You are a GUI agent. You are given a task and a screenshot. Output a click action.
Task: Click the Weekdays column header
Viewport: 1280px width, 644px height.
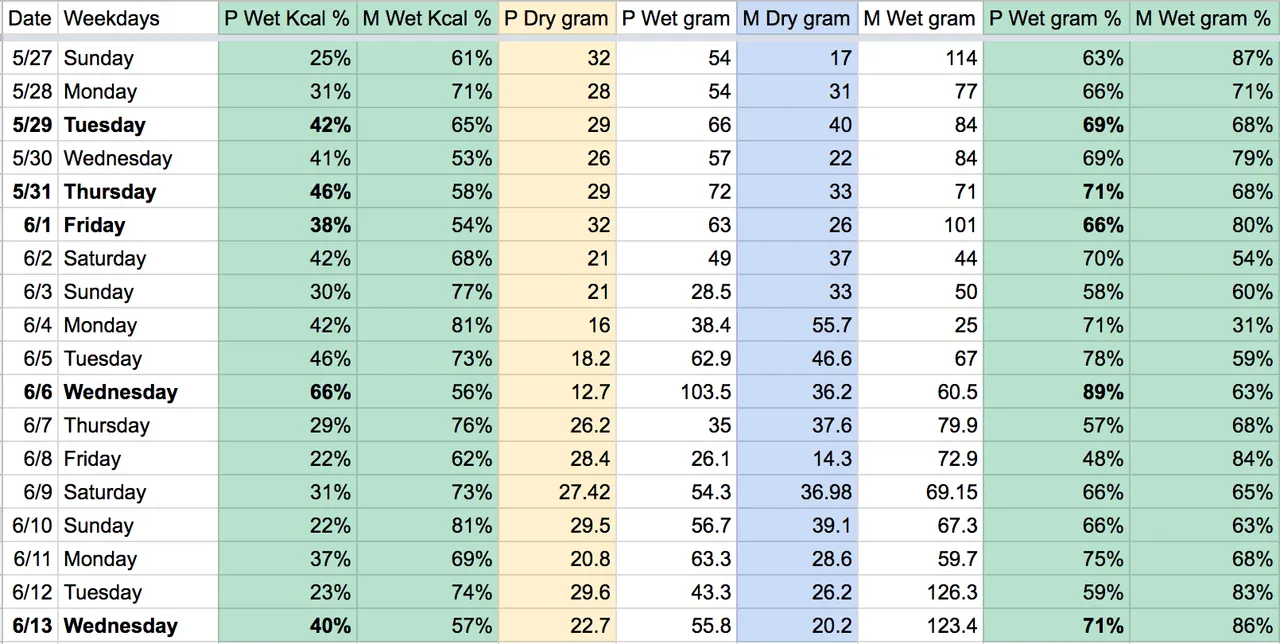(x=138, y=18)
